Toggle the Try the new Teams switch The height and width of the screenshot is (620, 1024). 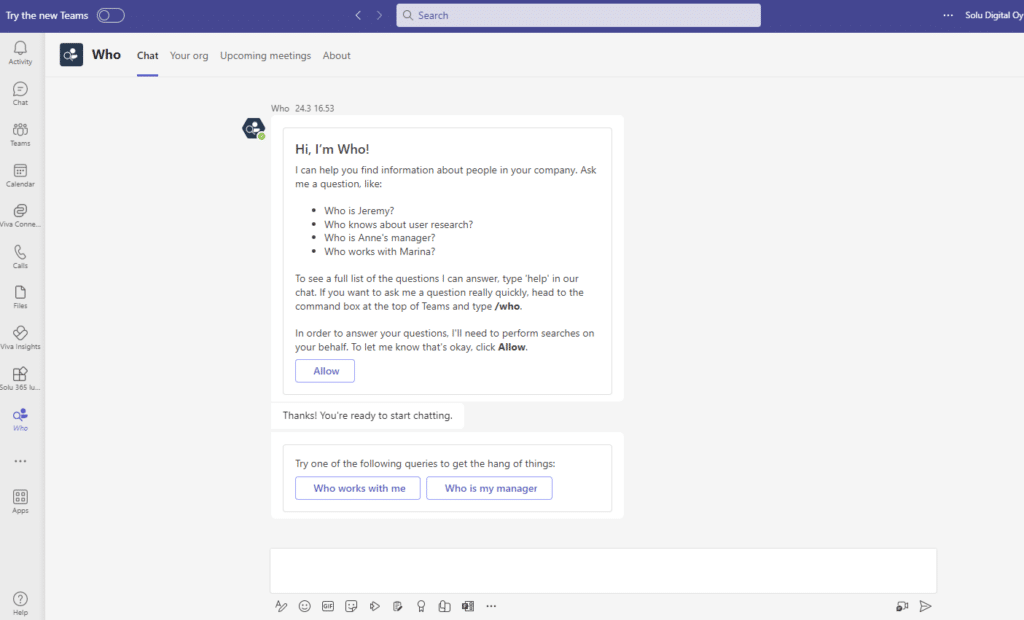[x=110, y=15]
